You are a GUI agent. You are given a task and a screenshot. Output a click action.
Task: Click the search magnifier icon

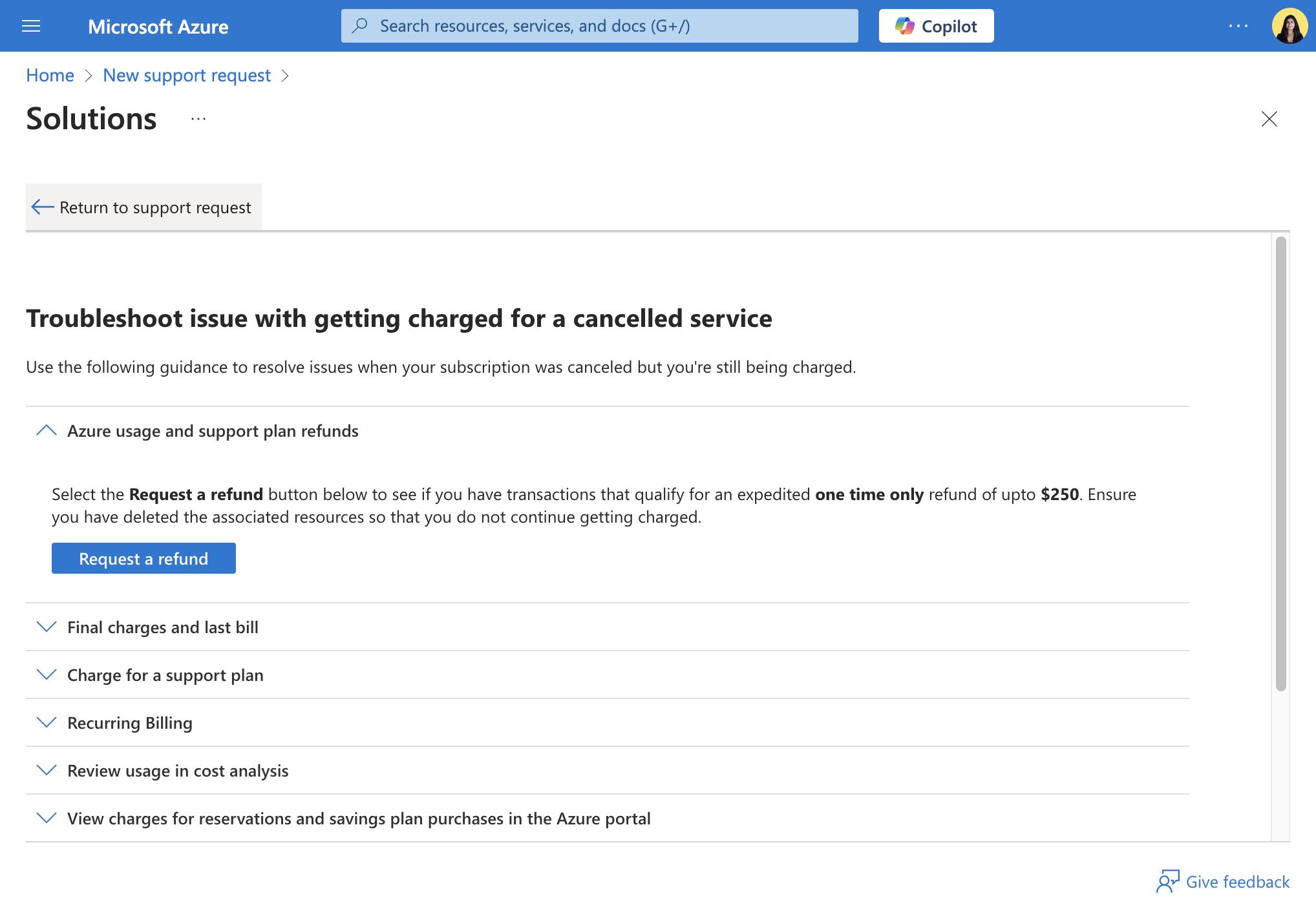[x=360, y=26]
